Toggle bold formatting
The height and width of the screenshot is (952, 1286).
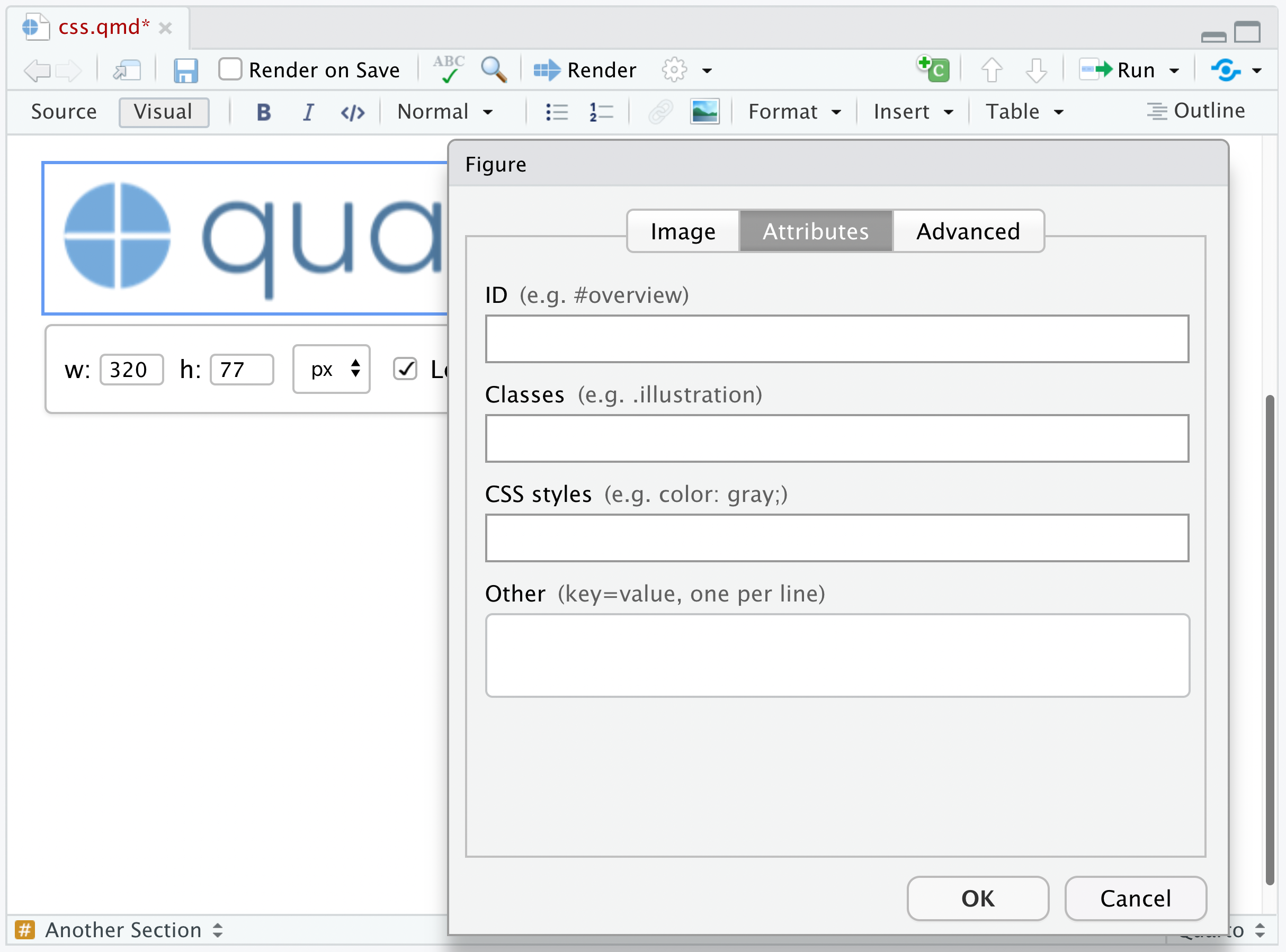(x=263, y=112)
